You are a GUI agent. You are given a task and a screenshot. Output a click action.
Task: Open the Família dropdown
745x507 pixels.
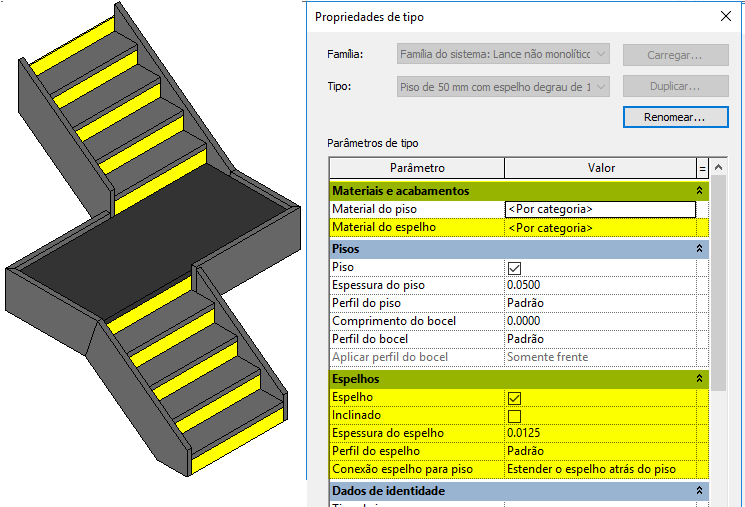[502, 55]
